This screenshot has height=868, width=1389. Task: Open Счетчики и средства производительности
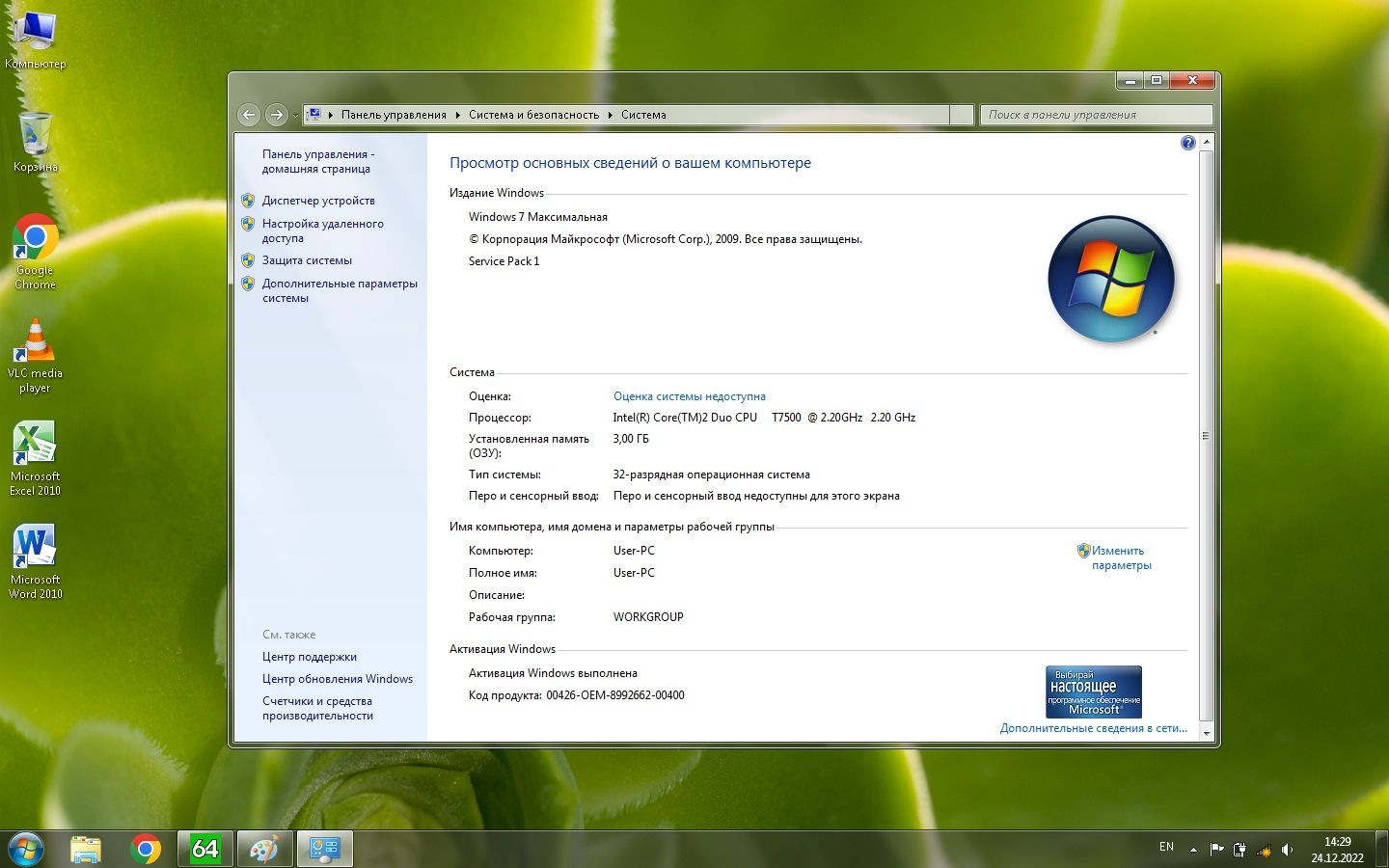point(317,708)
